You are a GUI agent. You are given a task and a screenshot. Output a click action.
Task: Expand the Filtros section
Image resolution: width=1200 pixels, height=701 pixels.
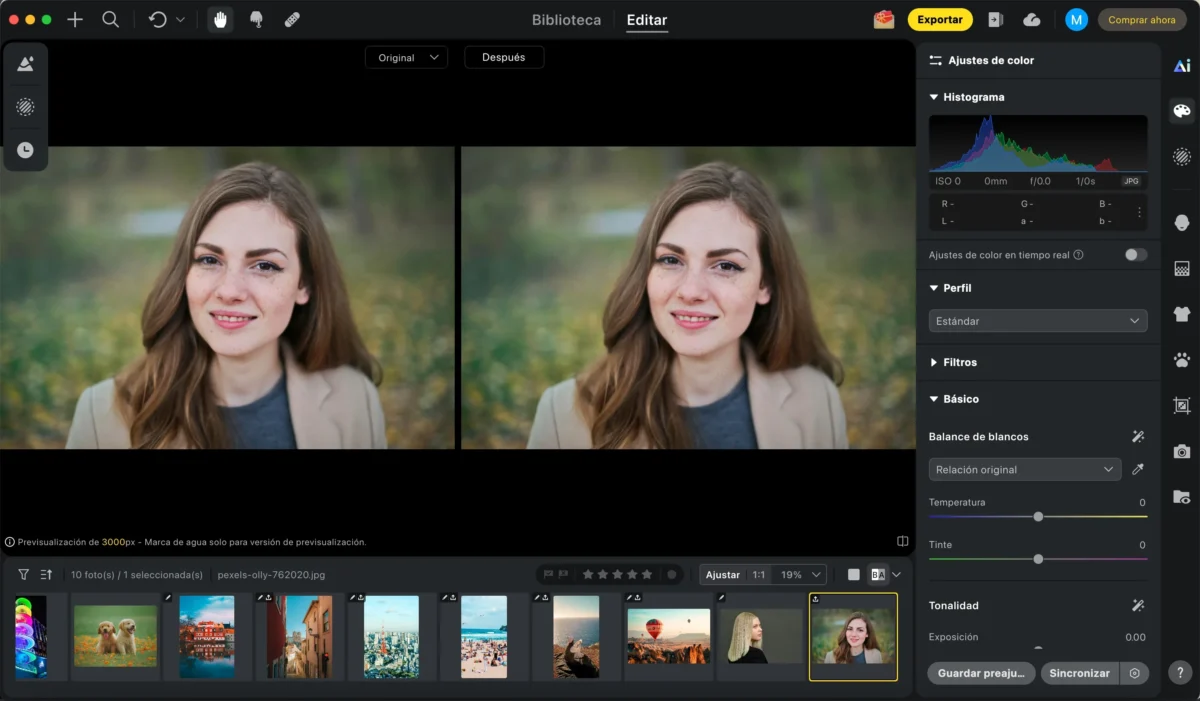pos(959,362)
